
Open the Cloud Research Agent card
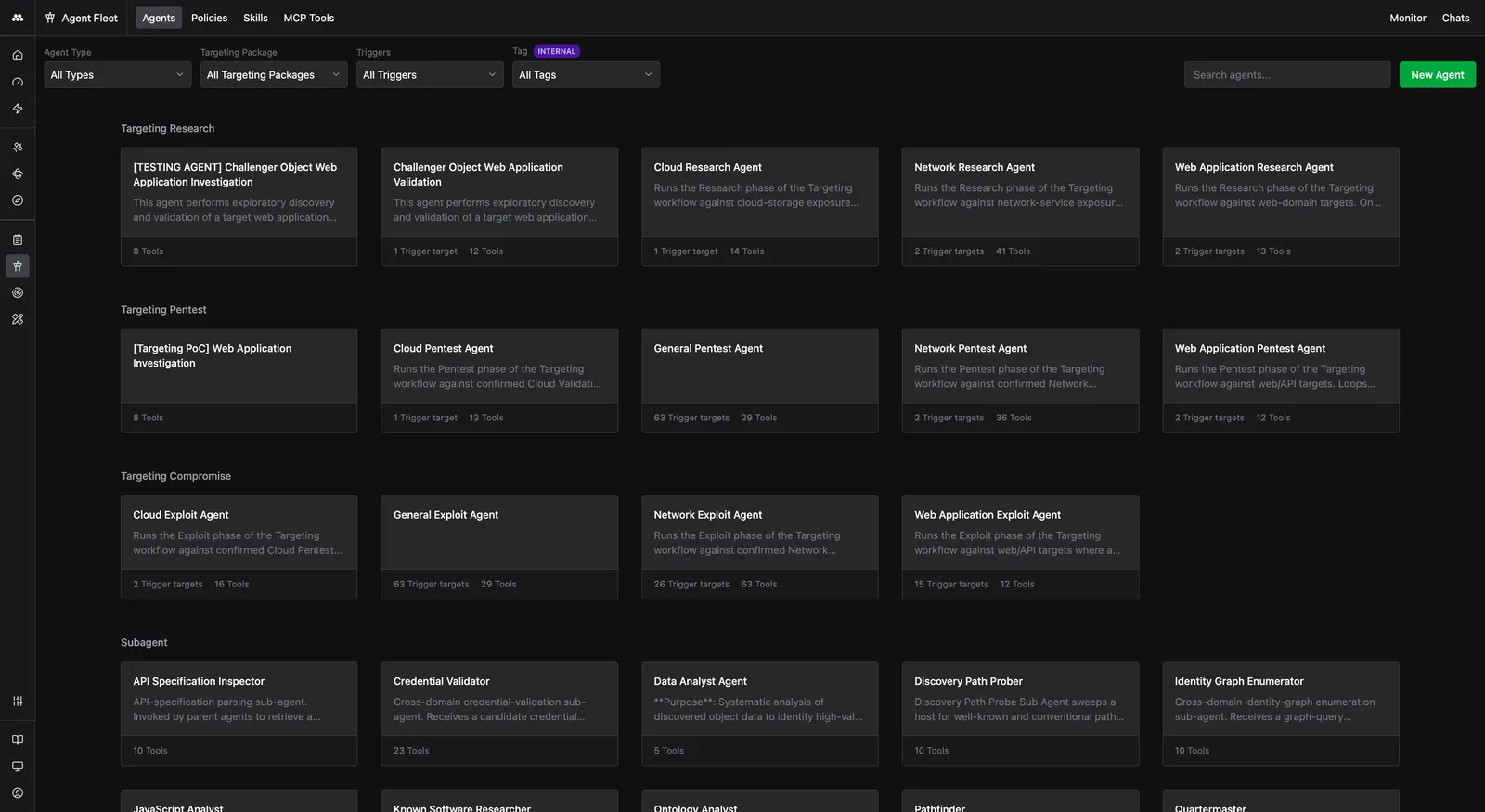click(759, 207)
